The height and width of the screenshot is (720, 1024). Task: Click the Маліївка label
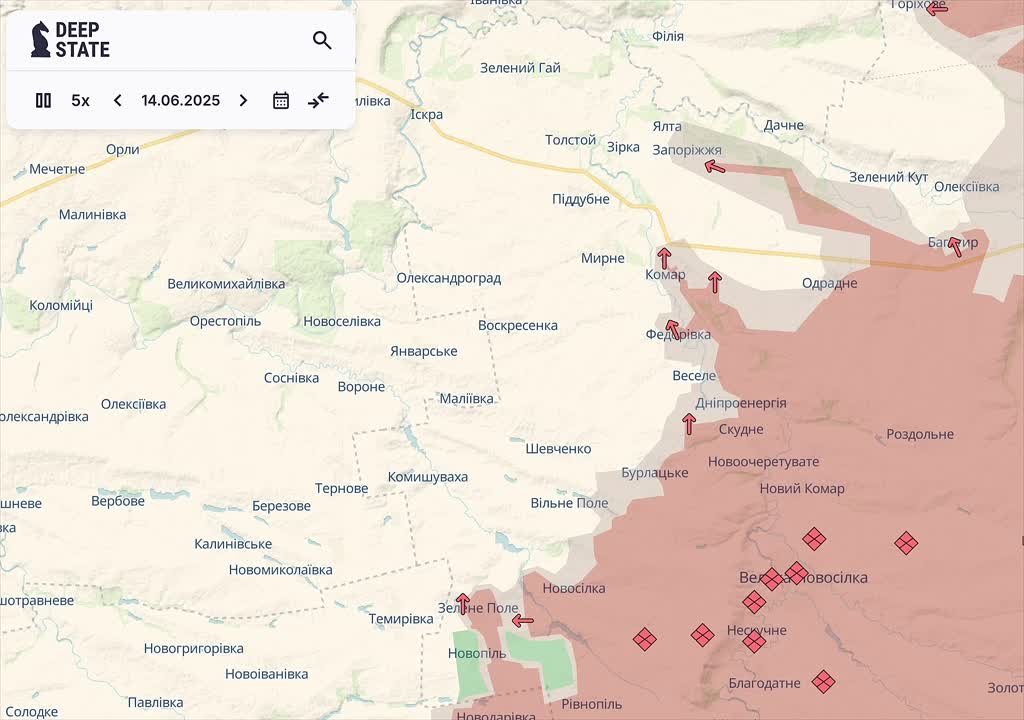click(466, 399)
